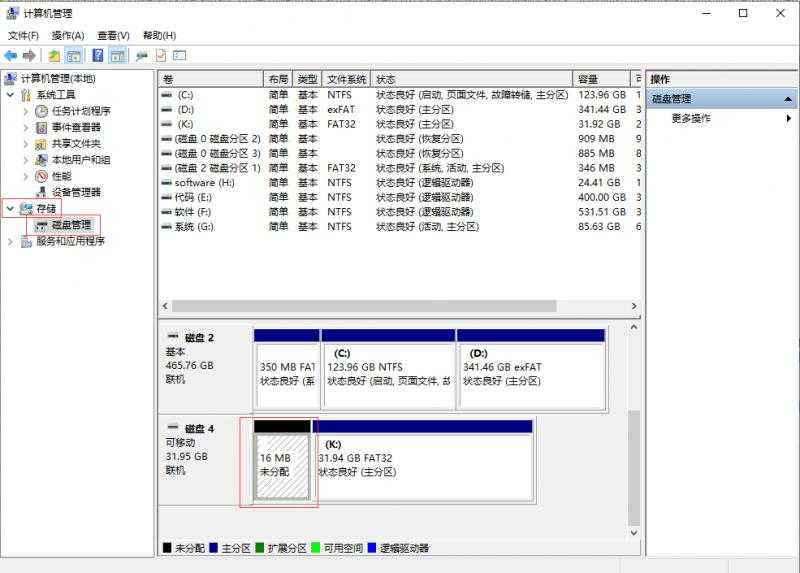Image resolution: width=800 pixels, height=573 pixels.
Task: Click the Event Viewer (事件查看器) icon
Action: [x=41, y=128]
